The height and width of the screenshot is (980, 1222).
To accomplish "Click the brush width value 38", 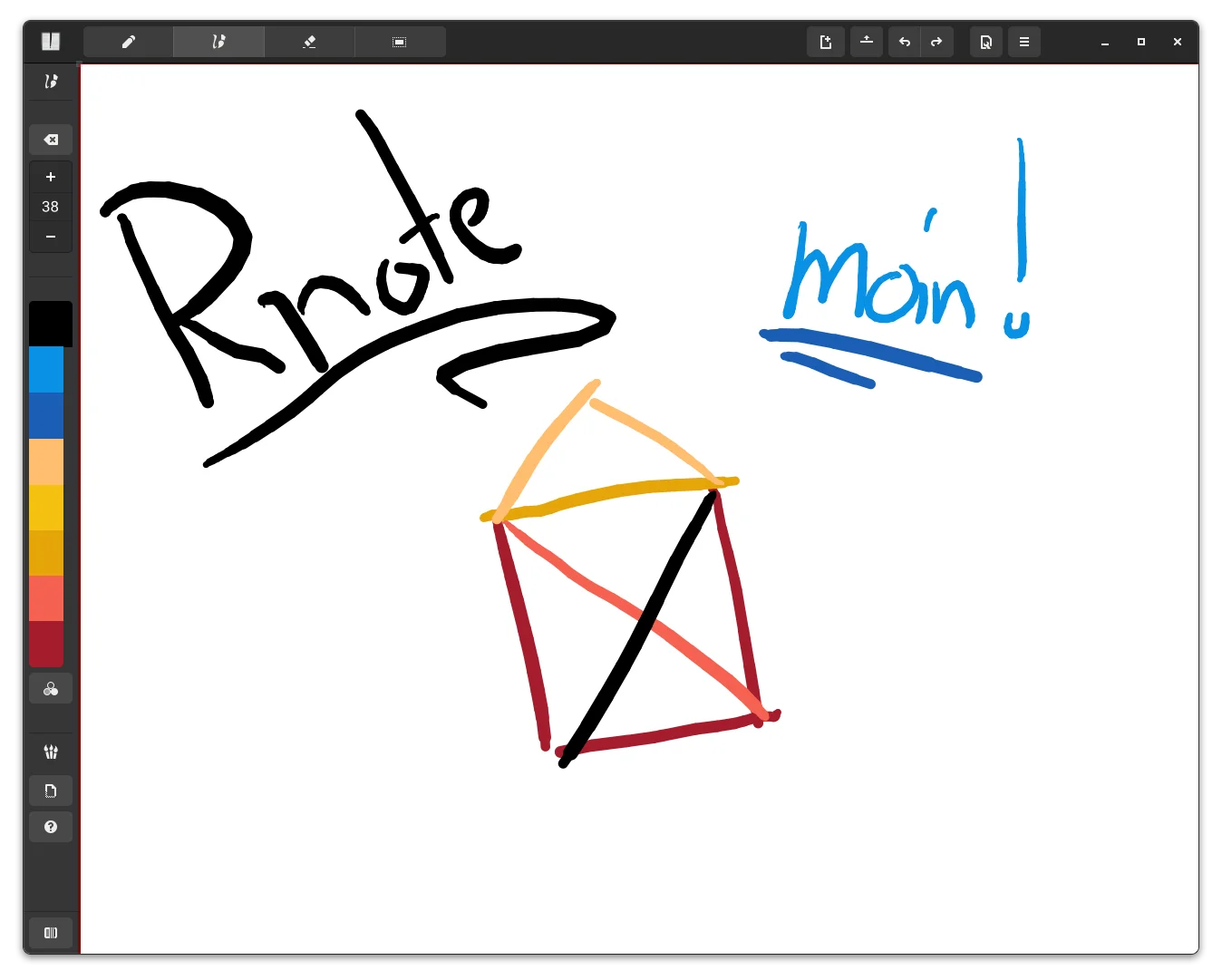I will [51, 207].
